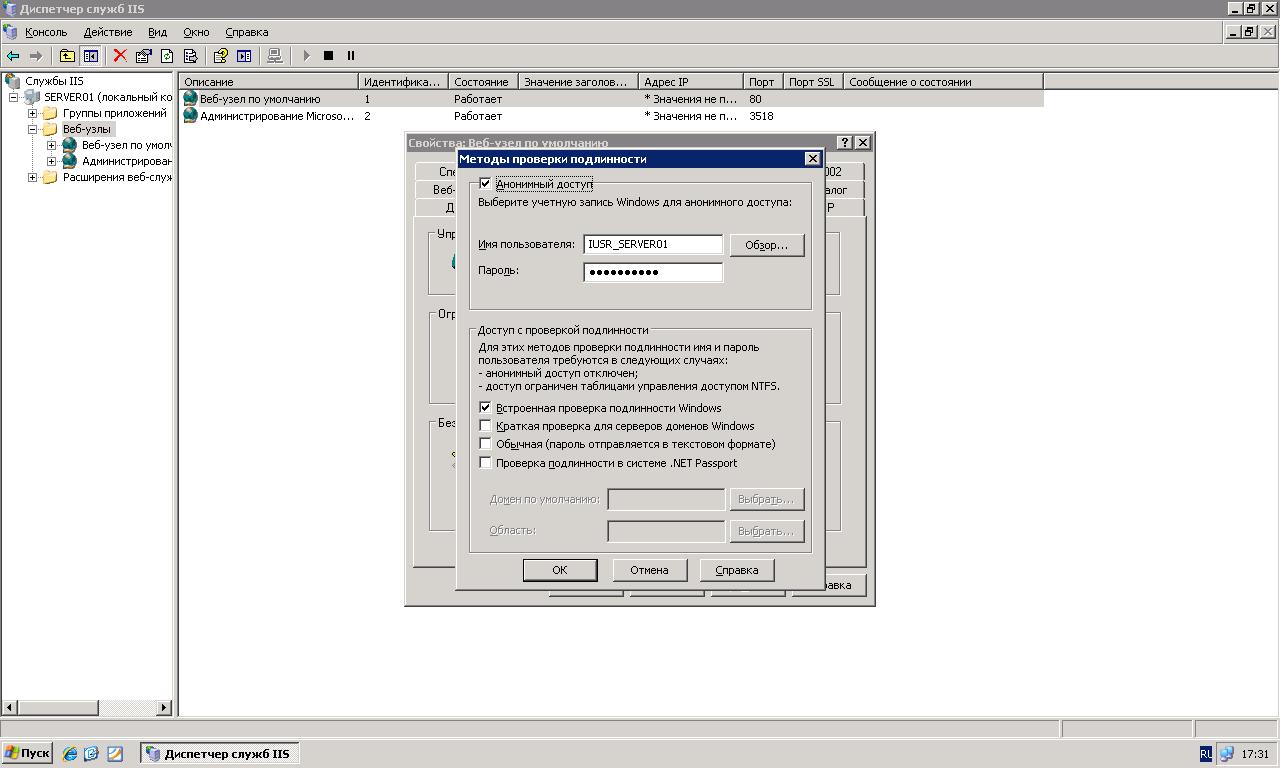Click the Службы IIS root icon in tree

click(x=13, y=81)
